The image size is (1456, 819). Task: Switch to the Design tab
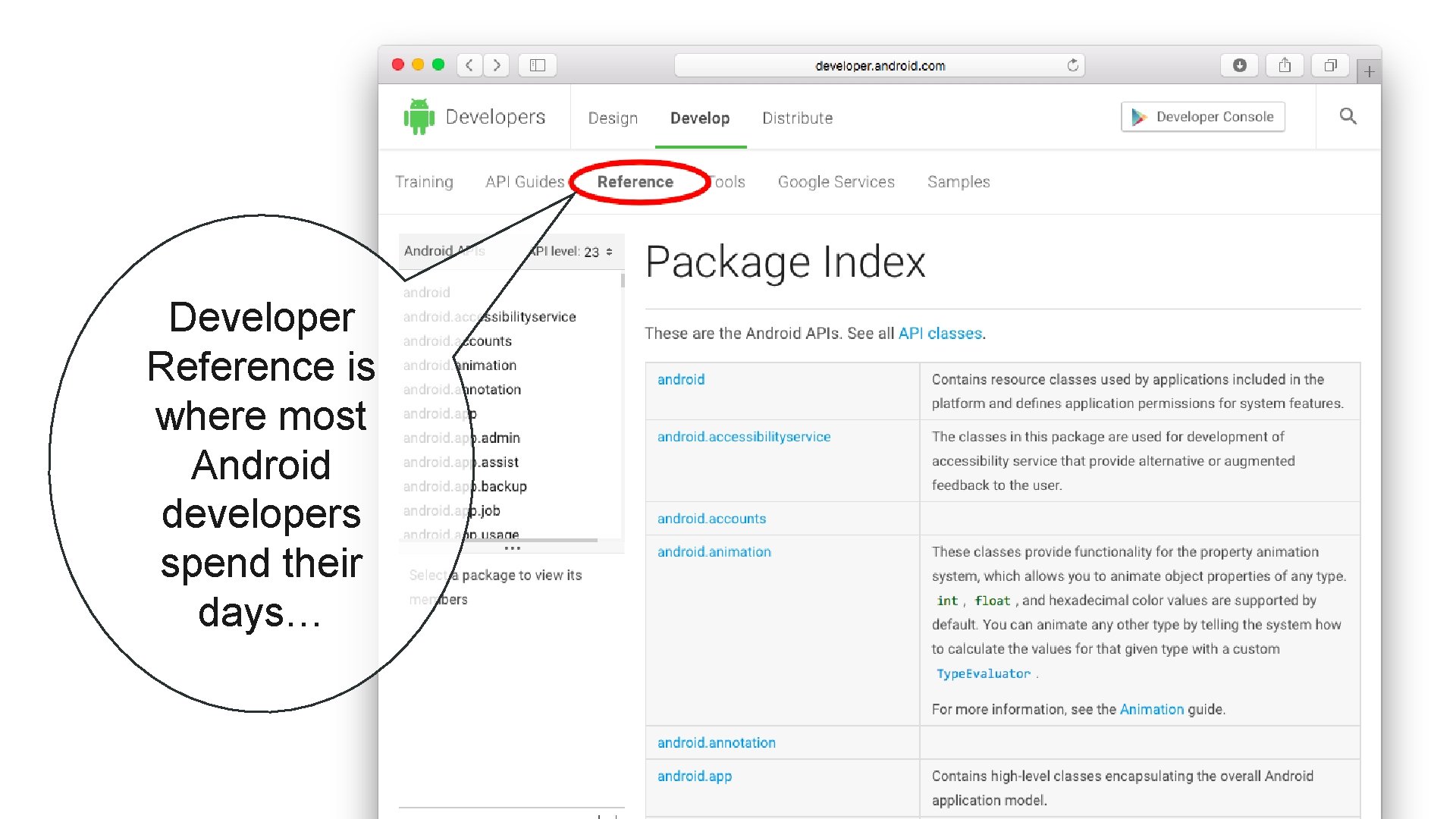coord(613,118)
